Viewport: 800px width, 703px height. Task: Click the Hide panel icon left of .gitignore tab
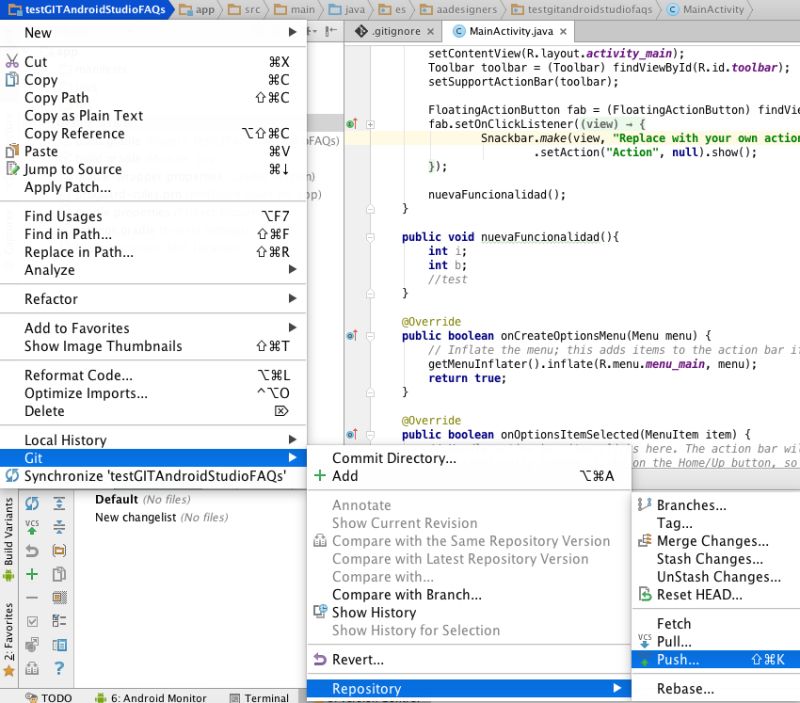coord(331,32)
